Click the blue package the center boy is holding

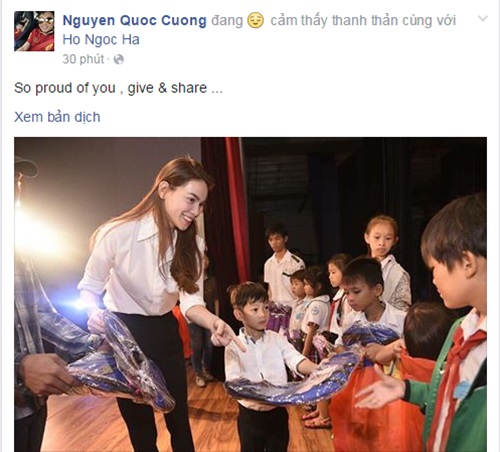pyautogui.click(x=290, y=382)
